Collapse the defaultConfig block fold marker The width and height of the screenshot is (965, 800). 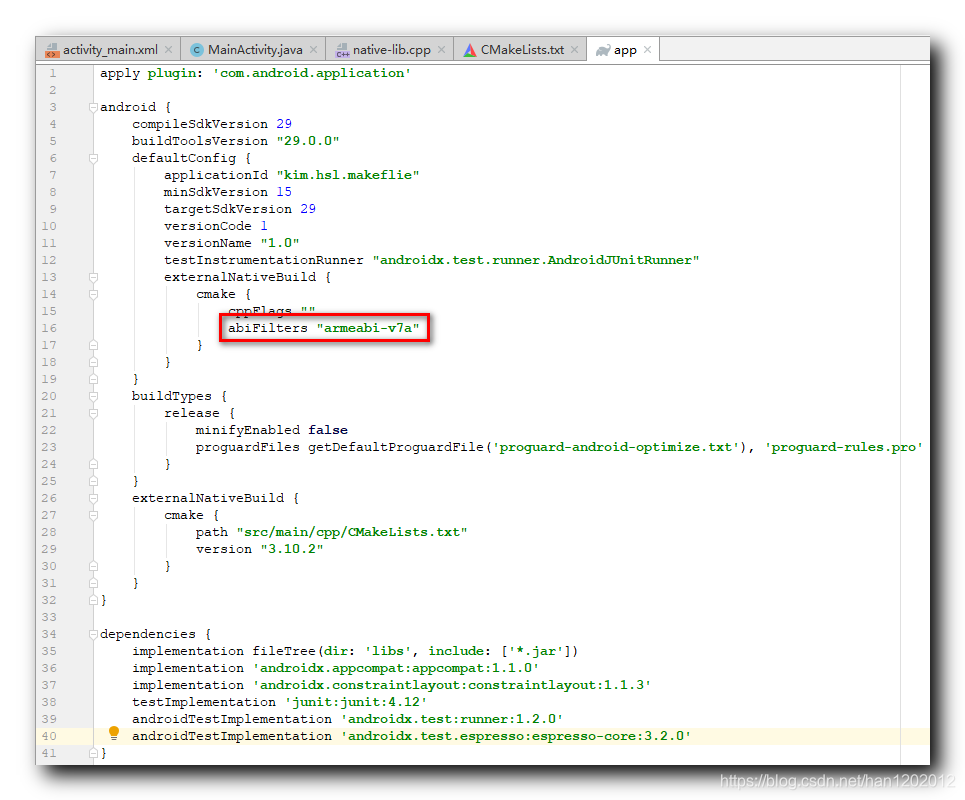[94, 158]
